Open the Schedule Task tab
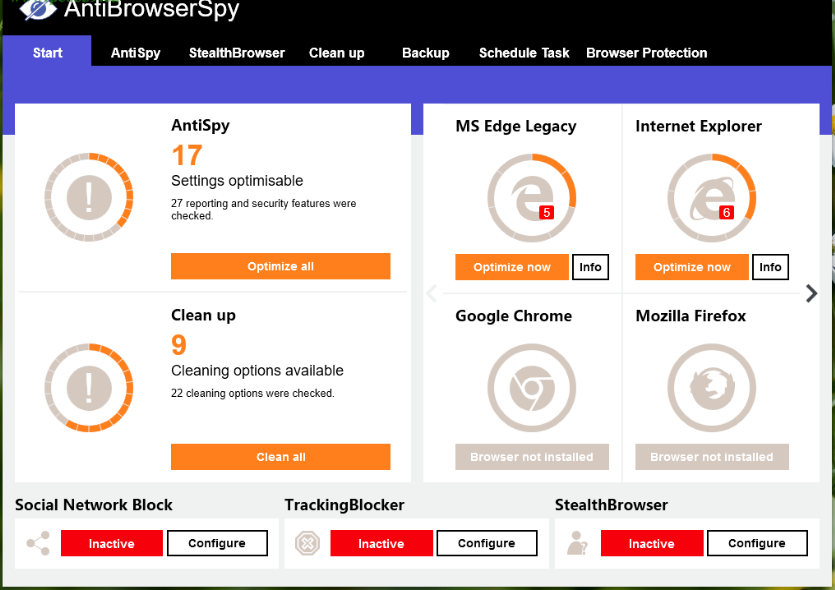 tap(524, 53)
